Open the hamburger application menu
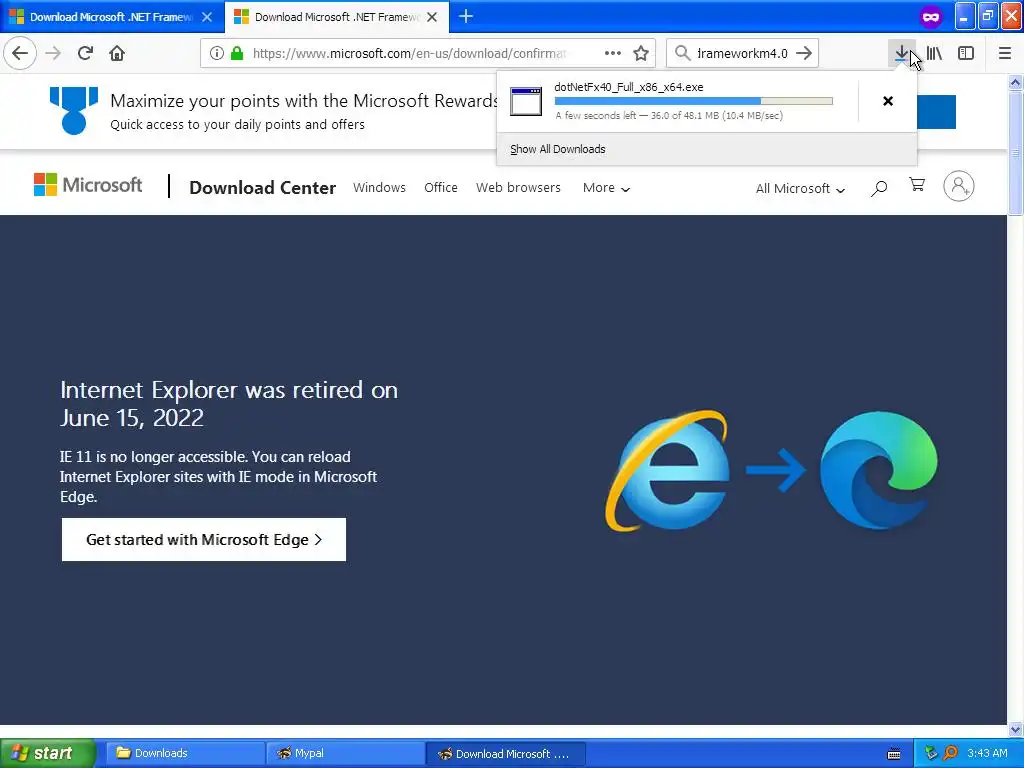The image size is (1024, 768). click(1005, 53)
